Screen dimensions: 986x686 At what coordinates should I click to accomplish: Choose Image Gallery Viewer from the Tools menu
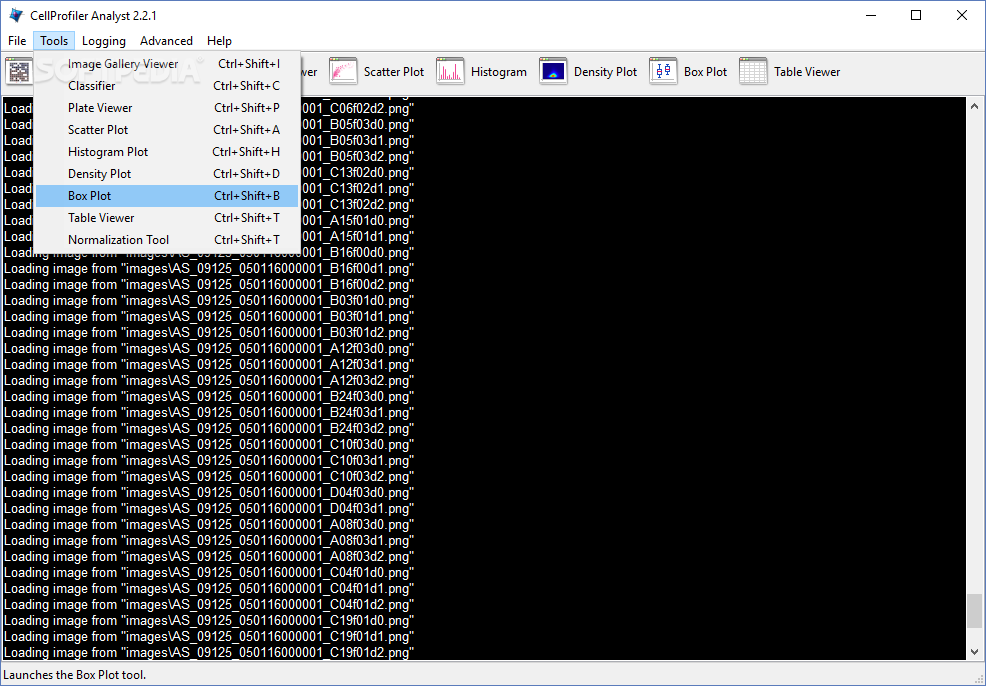click(167, 64)
